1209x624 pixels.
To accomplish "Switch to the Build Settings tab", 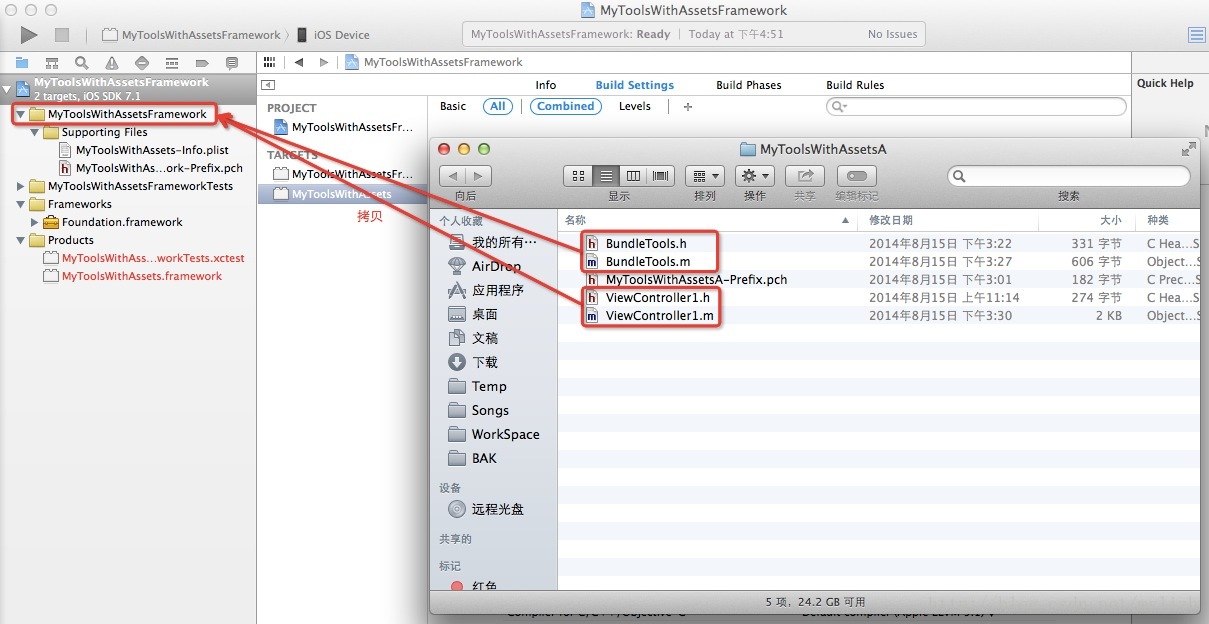I will pyautogui.click(x=635, y=85).
